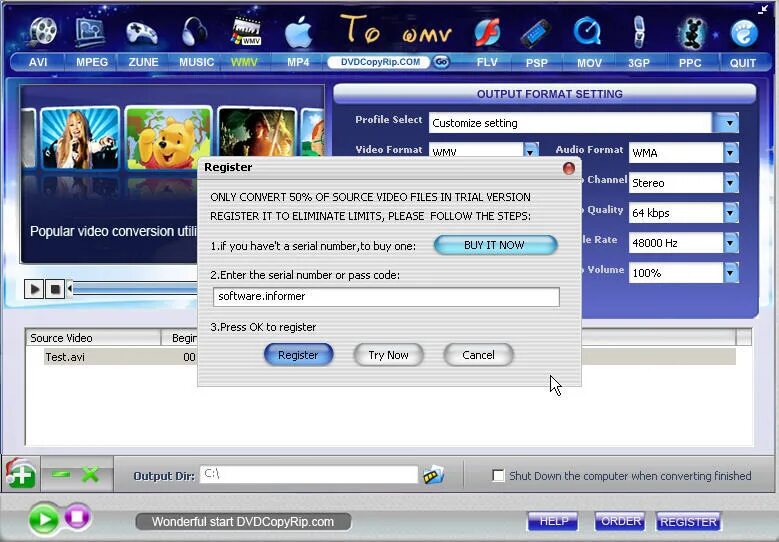Click the ZUNE gamepad icon
This screenshot has width=779, height=542.
(x=142, y=33)
